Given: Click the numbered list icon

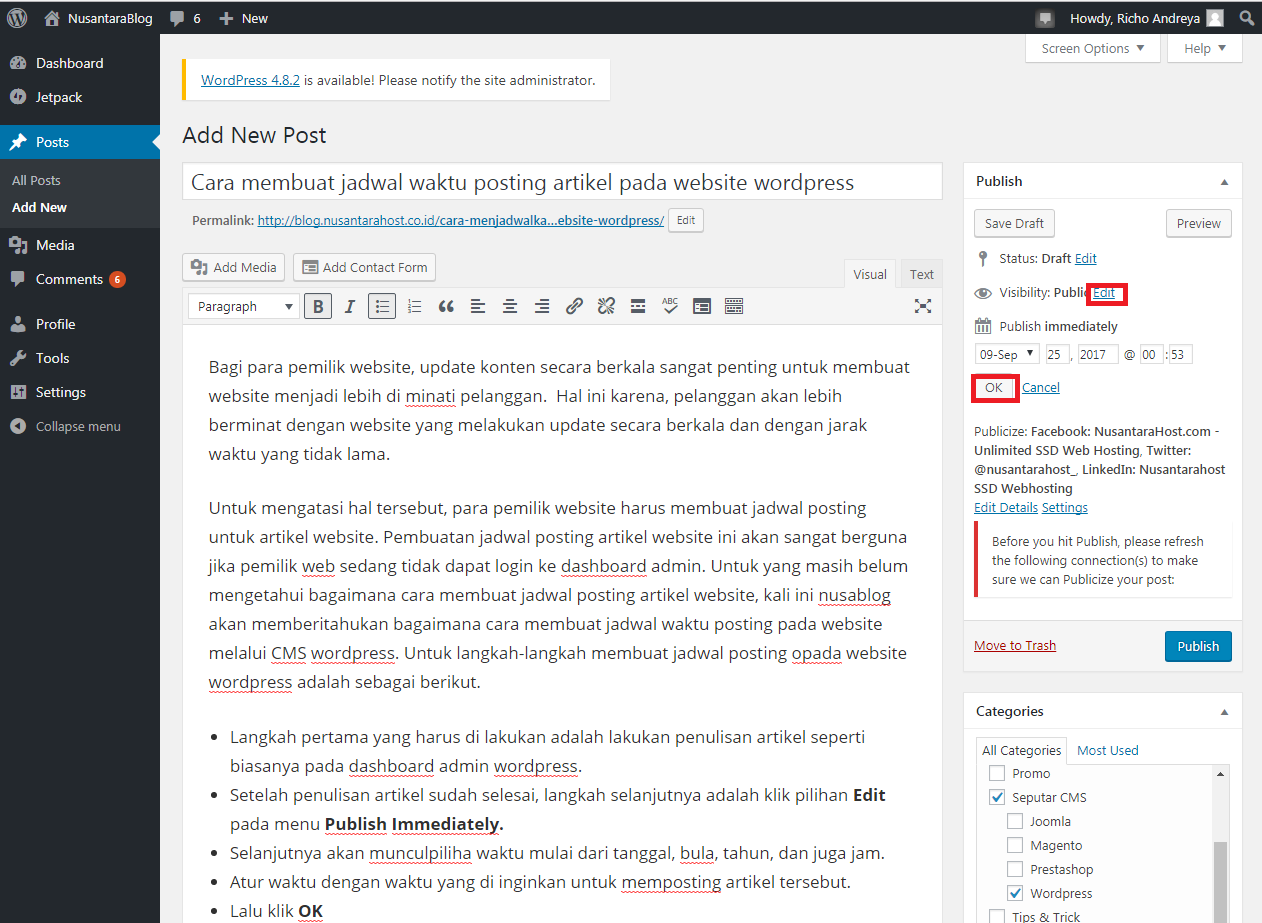Looking at the screenshot, I should click(x=414, y=307).
